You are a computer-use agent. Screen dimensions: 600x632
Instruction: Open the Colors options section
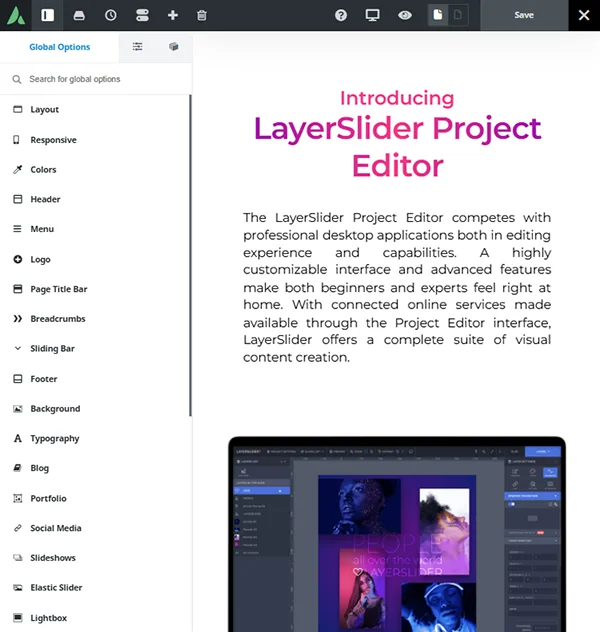(x=43, y=170)
